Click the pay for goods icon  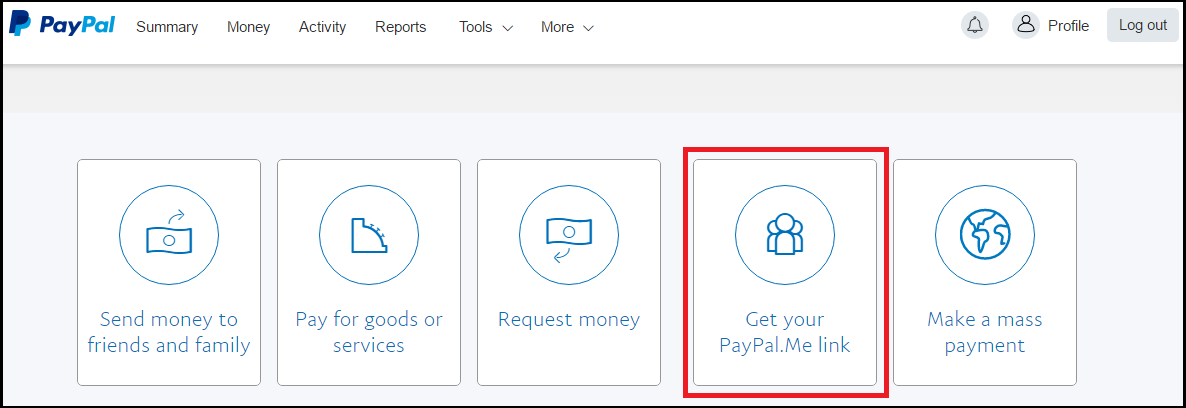(369, 234)
